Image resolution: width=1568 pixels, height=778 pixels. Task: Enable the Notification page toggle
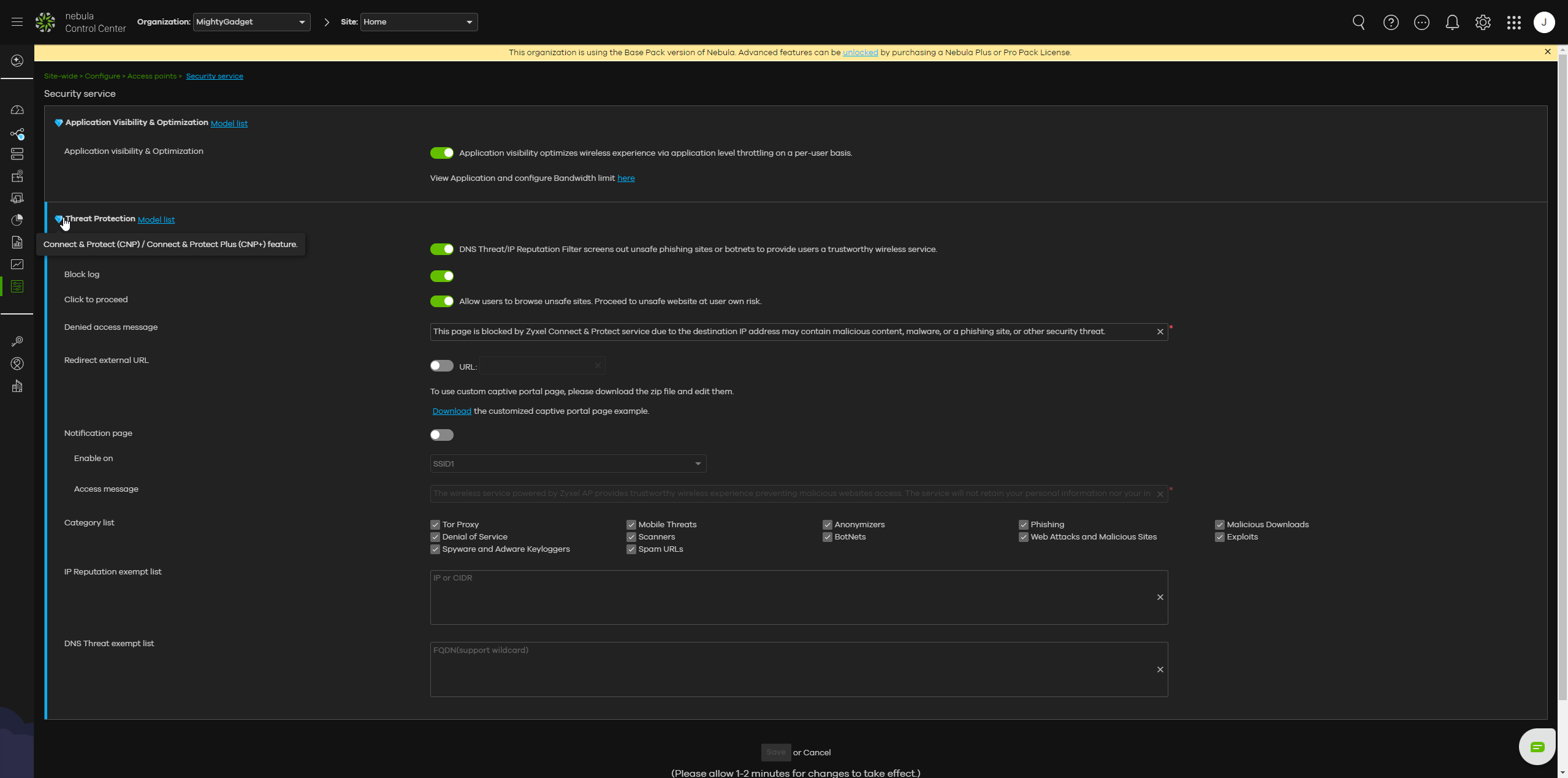441,435
